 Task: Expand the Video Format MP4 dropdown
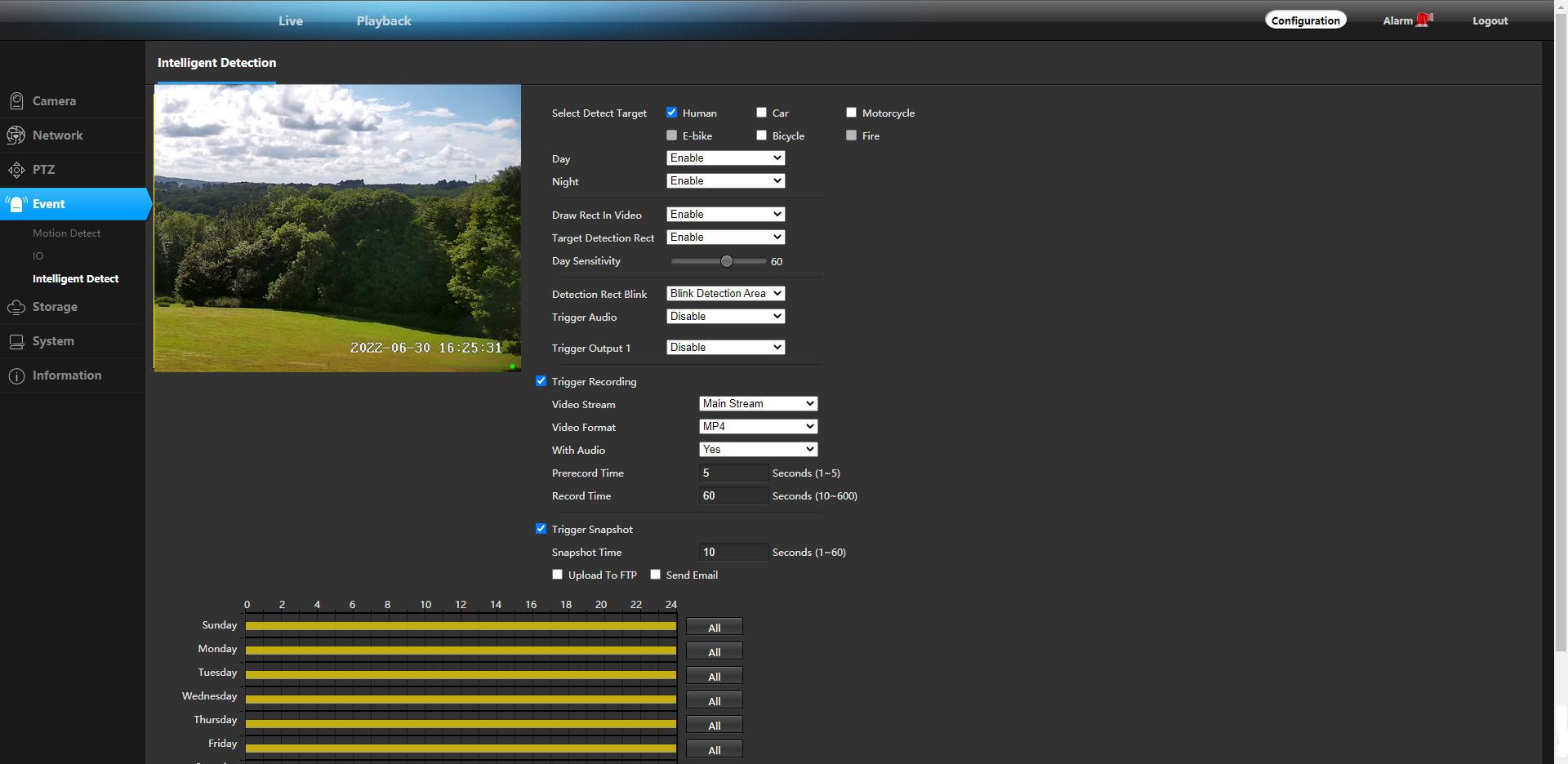tap(758, 426)
